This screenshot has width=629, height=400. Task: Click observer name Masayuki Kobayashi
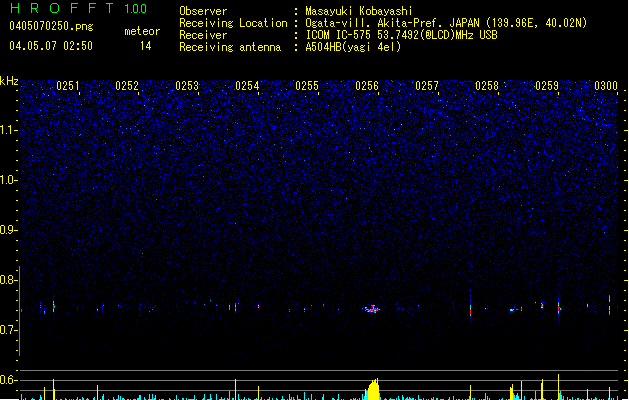[x=359, y=11]
